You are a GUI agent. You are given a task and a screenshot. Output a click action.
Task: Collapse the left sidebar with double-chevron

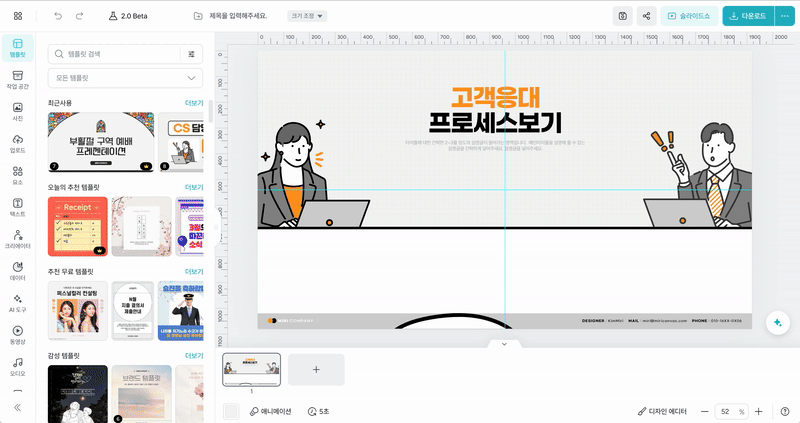pos(17,407)
